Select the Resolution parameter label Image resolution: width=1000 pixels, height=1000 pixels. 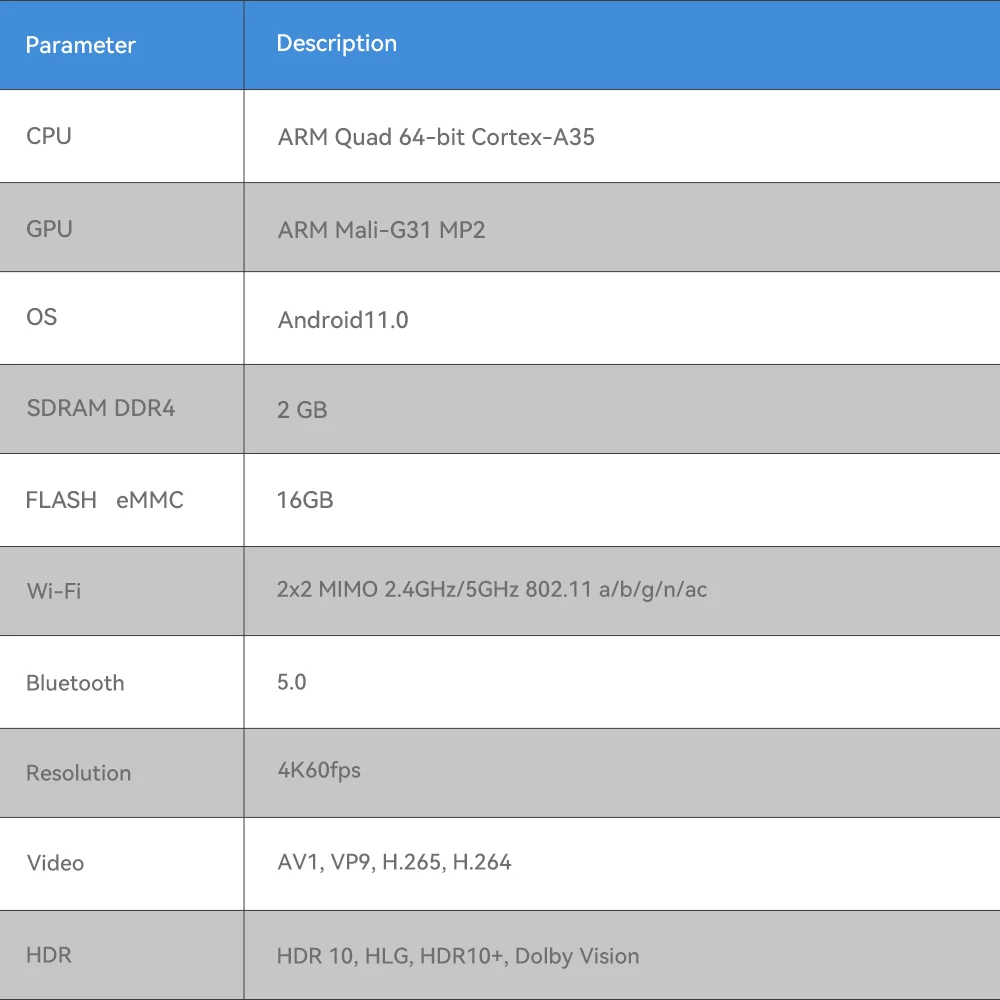pyautogui.click(x=78, y=773)
